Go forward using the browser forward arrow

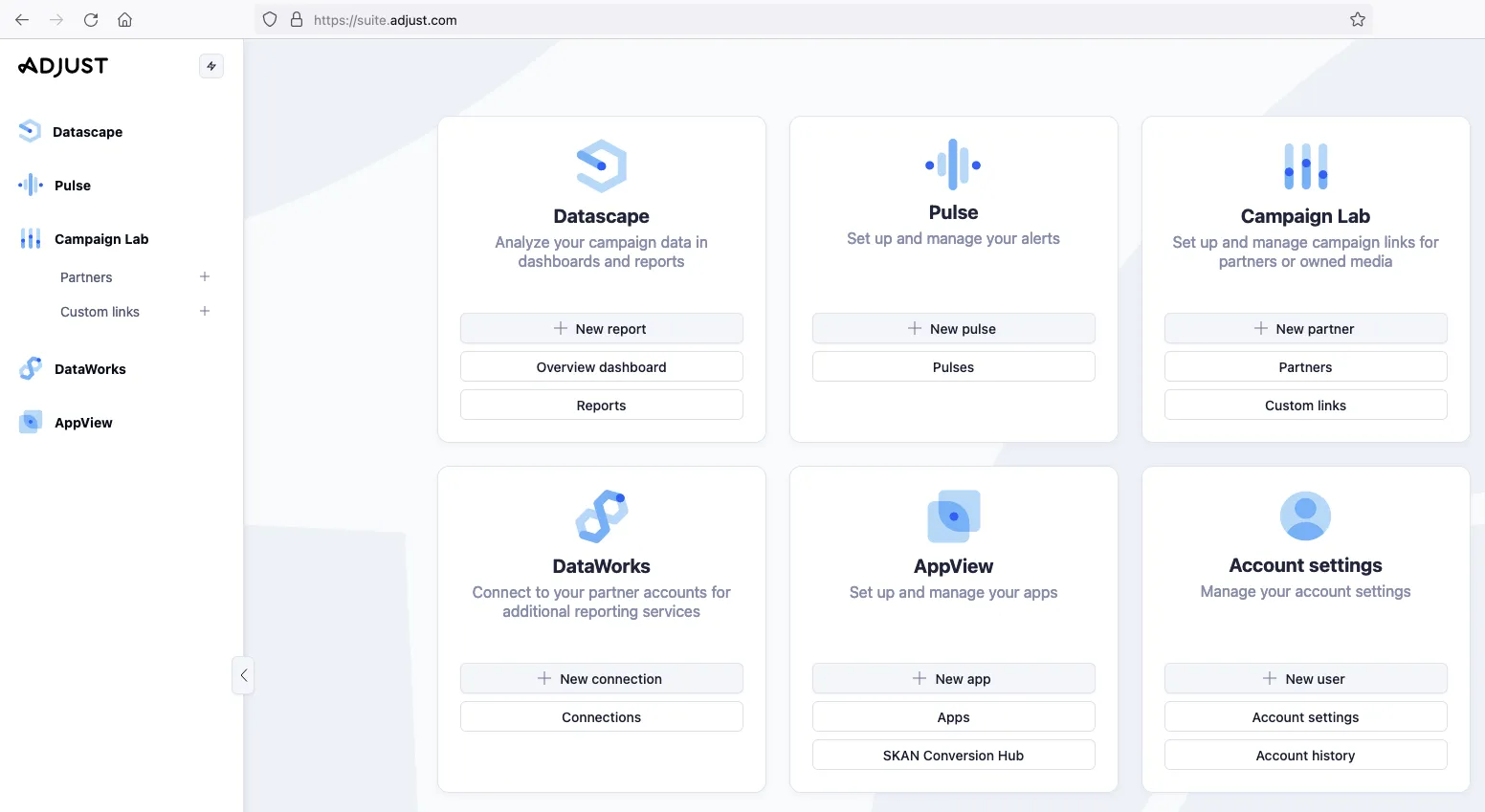tap(56, 20)
